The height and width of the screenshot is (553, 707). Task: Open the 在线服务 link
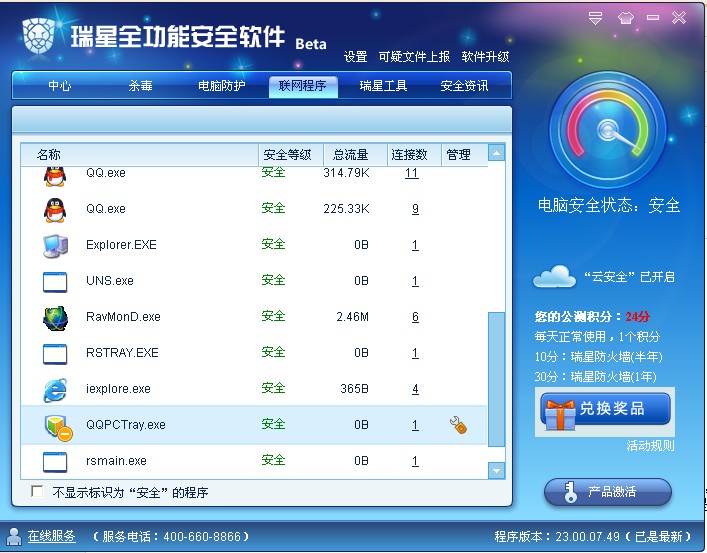tap(51, 536)
